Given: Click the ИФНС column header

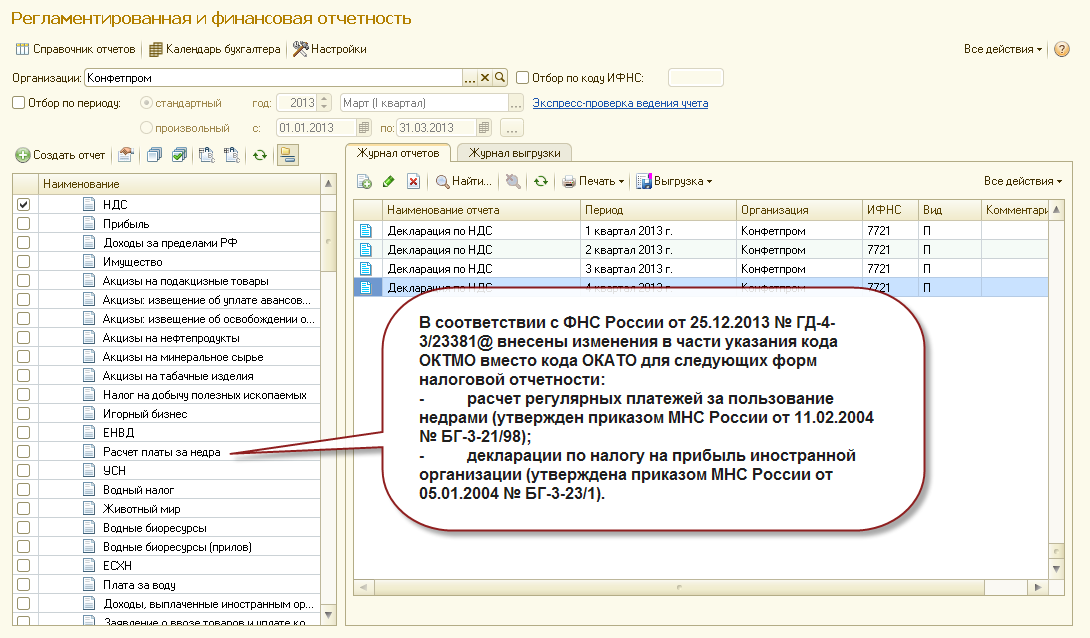Looking at the screenshot, I should tap(889, 210).
